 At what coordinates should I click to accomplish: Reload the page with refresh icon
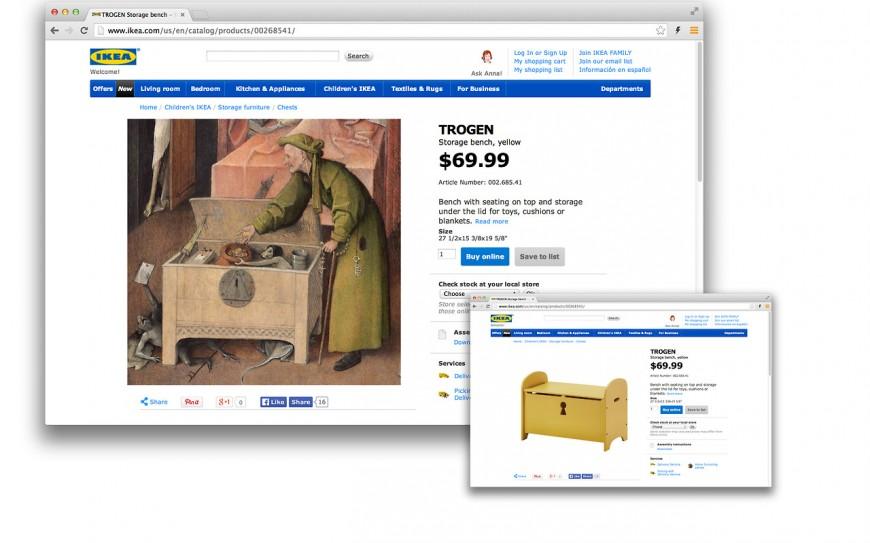click(84, 31)
